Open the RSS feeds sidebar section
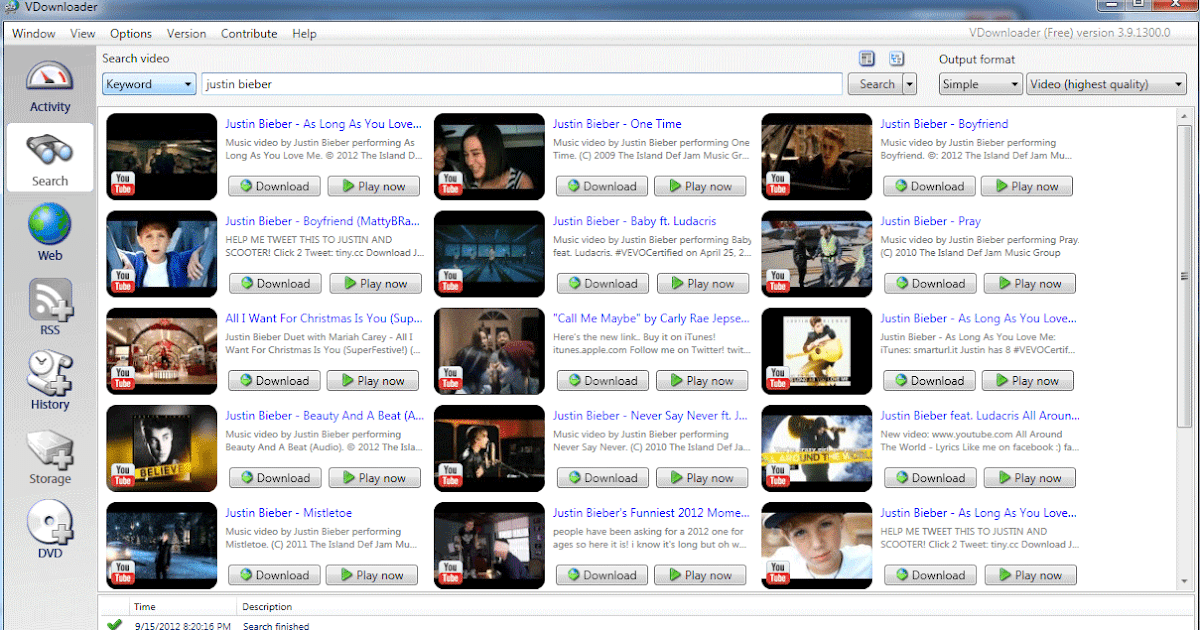Viewport: 1200px width, 630px height. 50,306
